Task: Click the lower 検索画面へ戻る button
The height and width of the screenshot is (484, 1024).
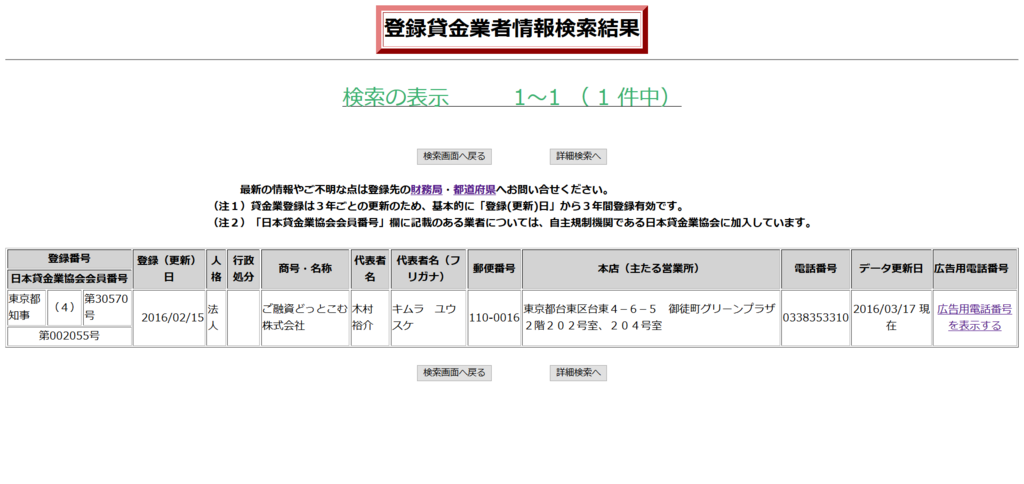Action: click(x=455, y=373)
